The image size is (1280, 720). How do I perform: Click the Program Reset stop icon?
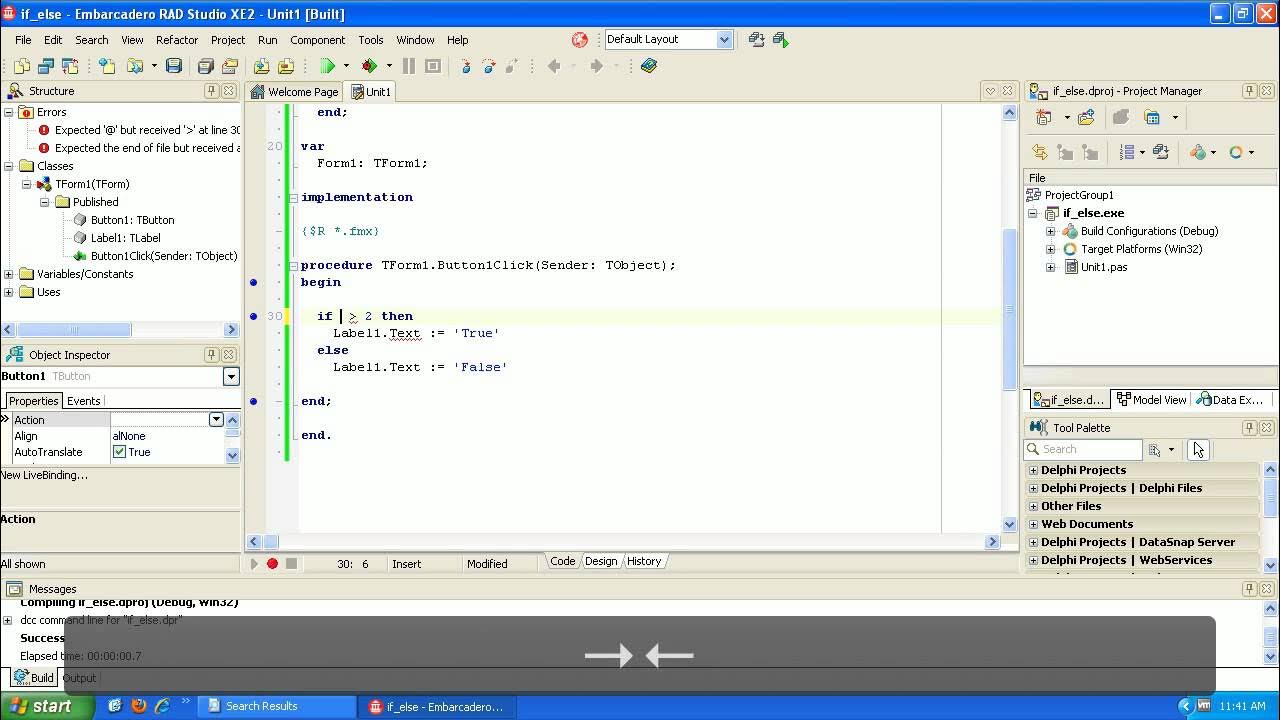[433, 66]
